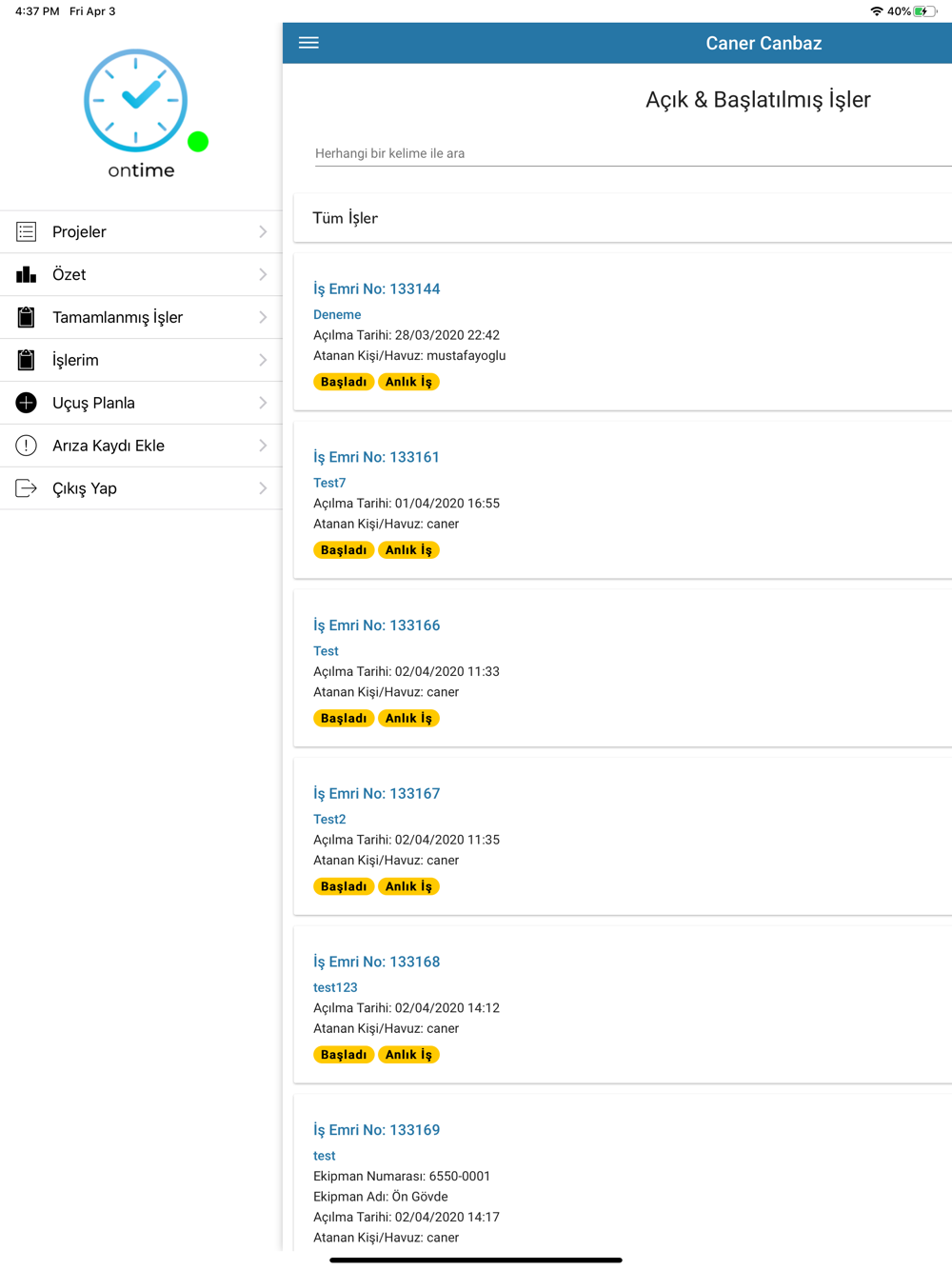Click the İşlerim clipboard icon

click(x=27, y=360)
